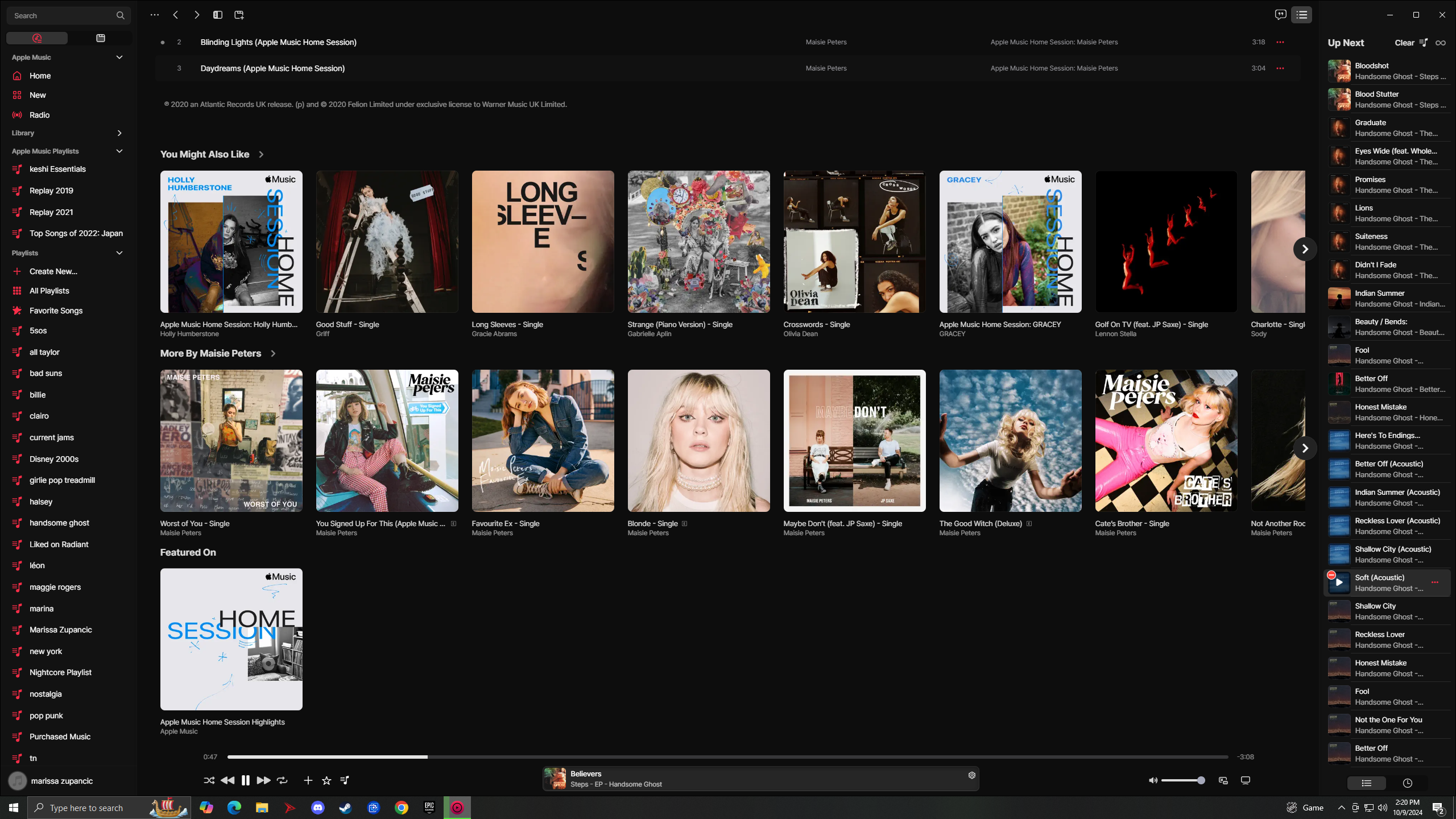This screenshot has width=1456, height=819.
Task: Open the three-dot app menu
Action: 154,15
